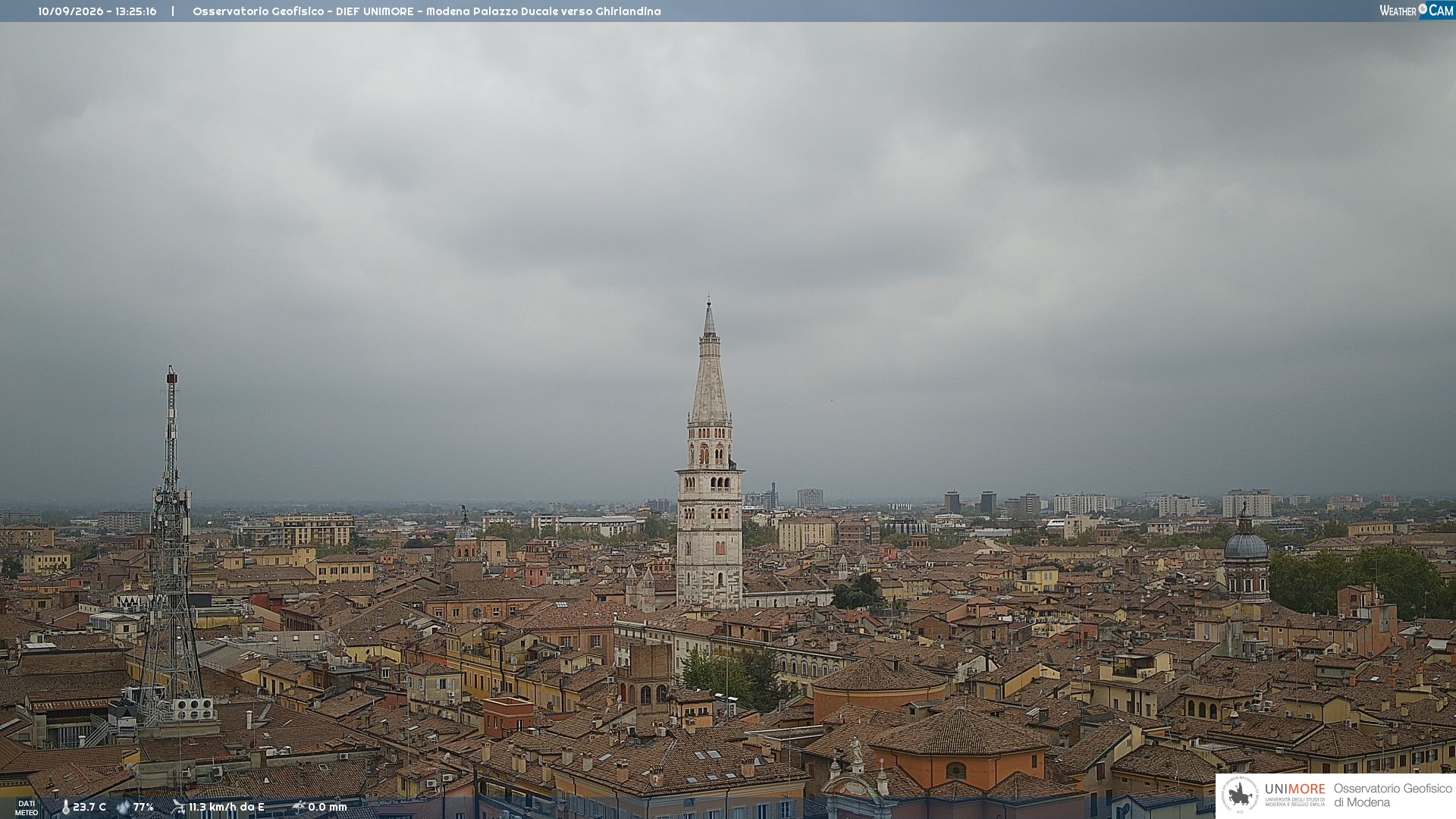Click the wind anemometer icon

point(178,807)
